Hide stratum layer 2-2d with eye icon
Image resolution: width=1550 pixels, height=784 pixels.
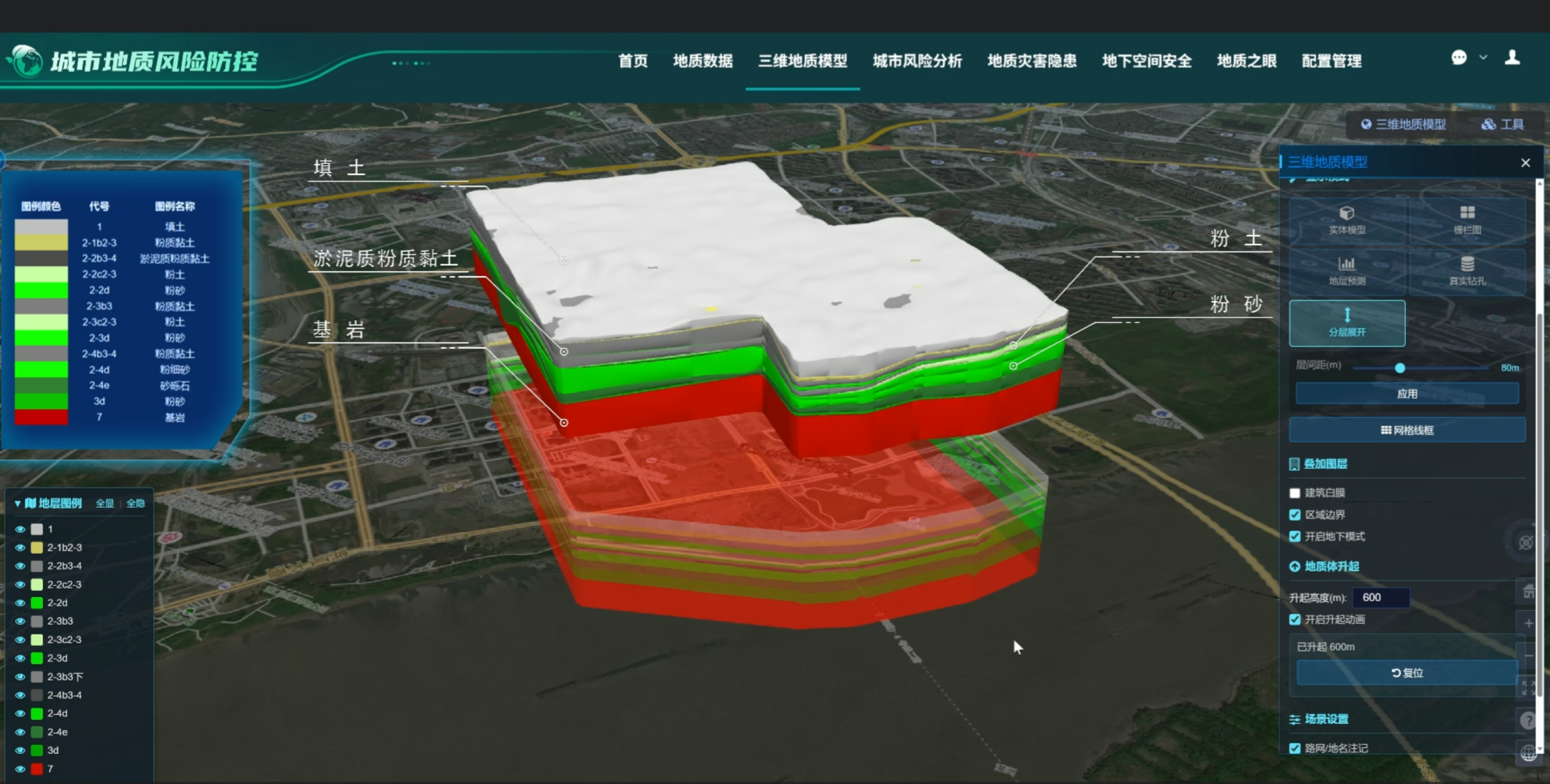(x=20, y=602)
